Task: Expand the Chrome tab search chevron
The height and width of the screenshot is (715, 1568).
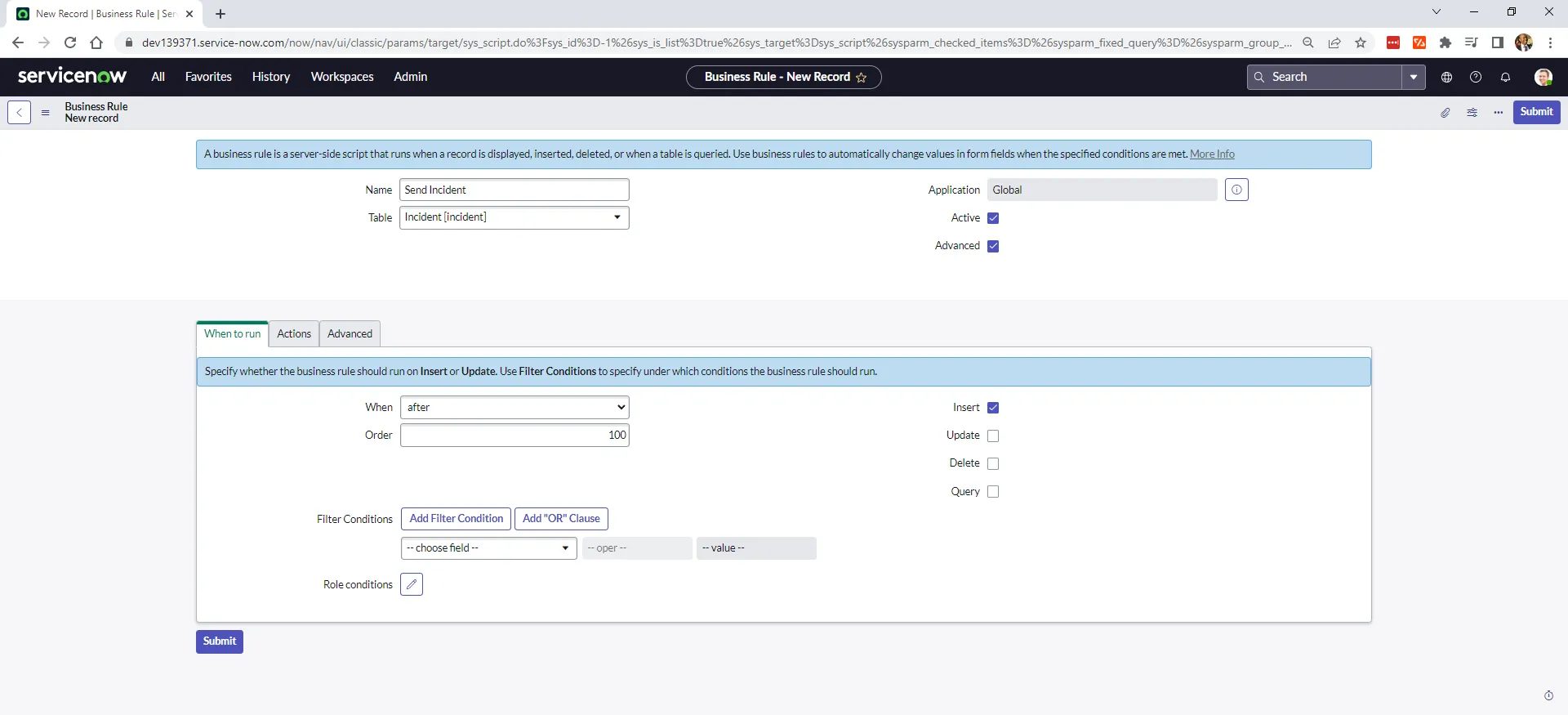Action: 1437,11
